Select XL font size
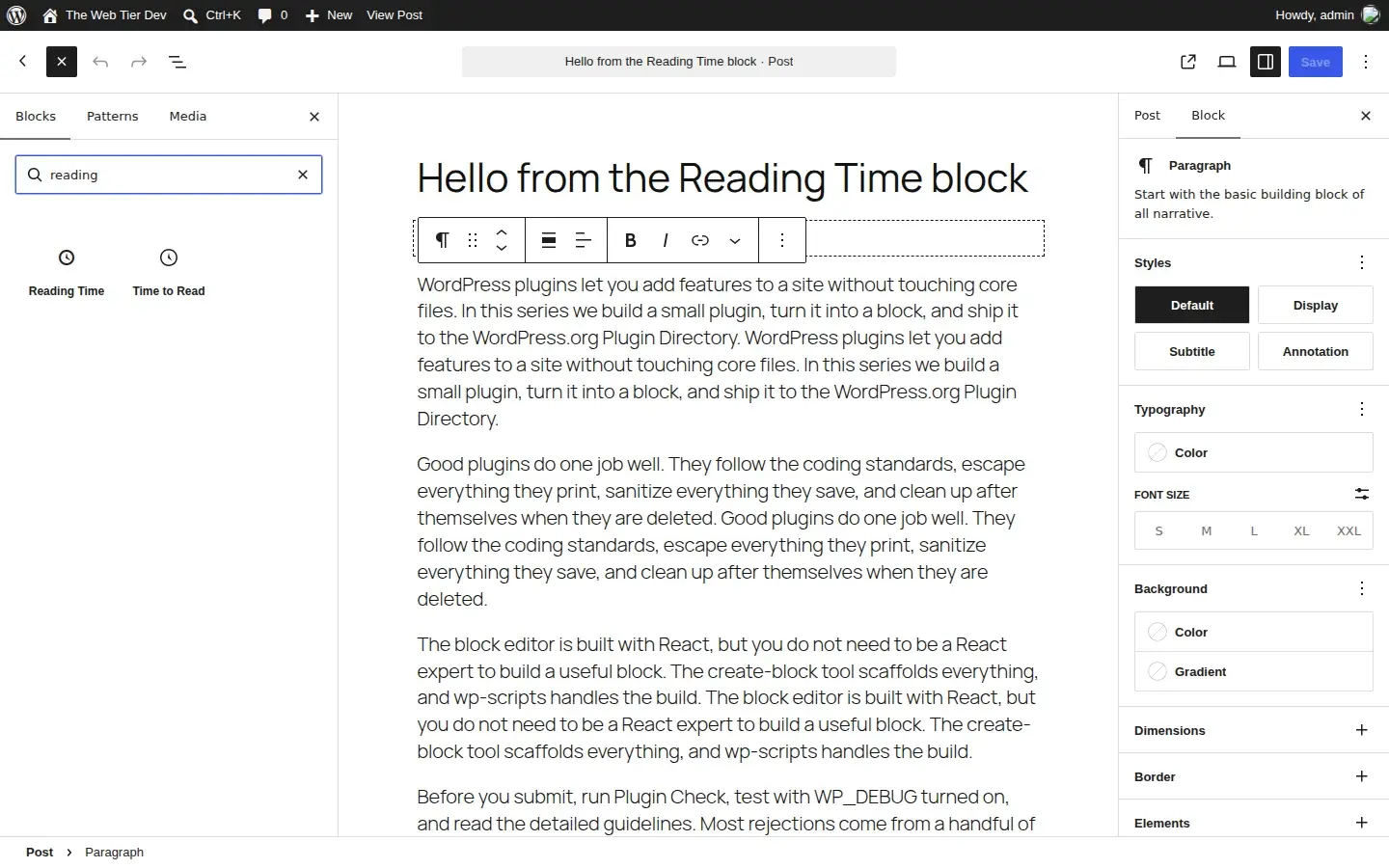 click(1301, 531)
